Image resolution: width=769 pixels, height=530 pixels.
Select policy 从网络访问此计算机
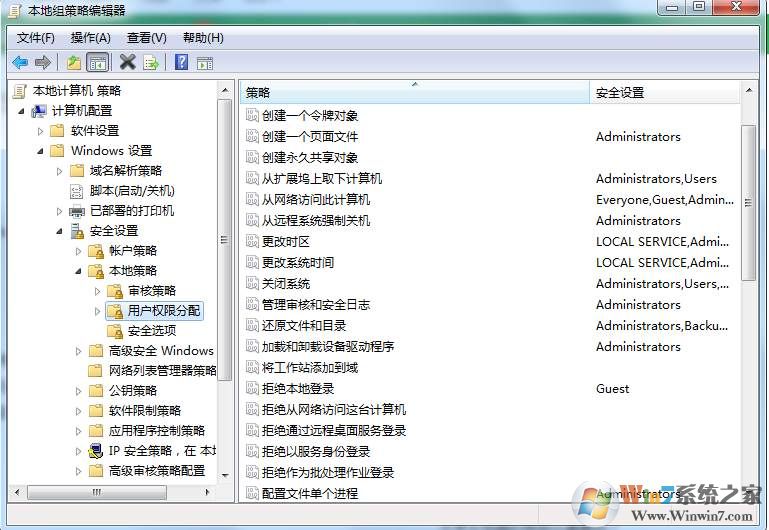click(x=316, y=200)
